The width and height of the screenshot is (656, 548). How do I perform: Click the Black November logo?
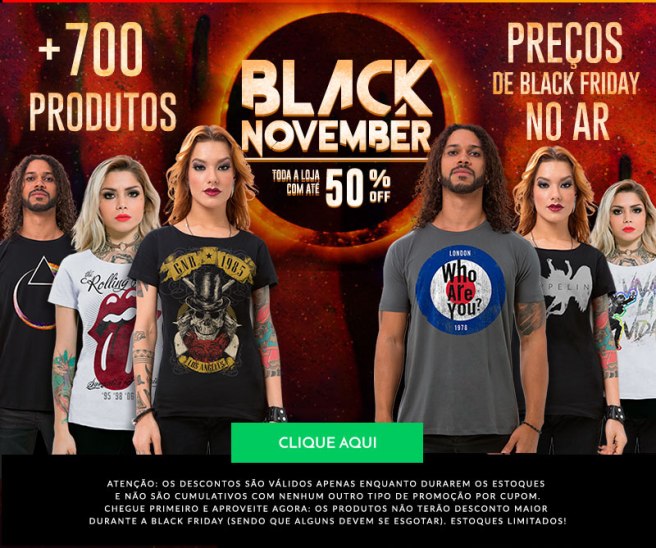pyautogui.click(x=338, y=108)
